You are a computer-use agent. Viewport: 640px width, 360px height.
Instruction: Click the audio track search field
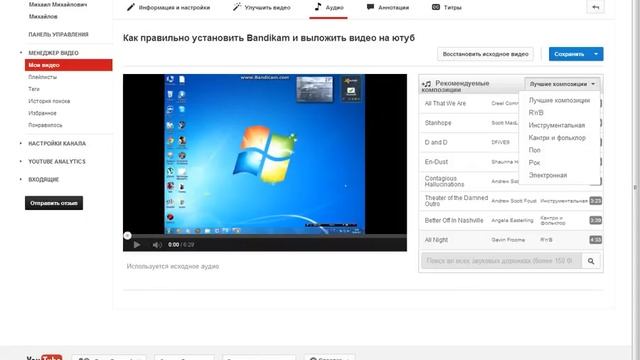pos(502,261)
